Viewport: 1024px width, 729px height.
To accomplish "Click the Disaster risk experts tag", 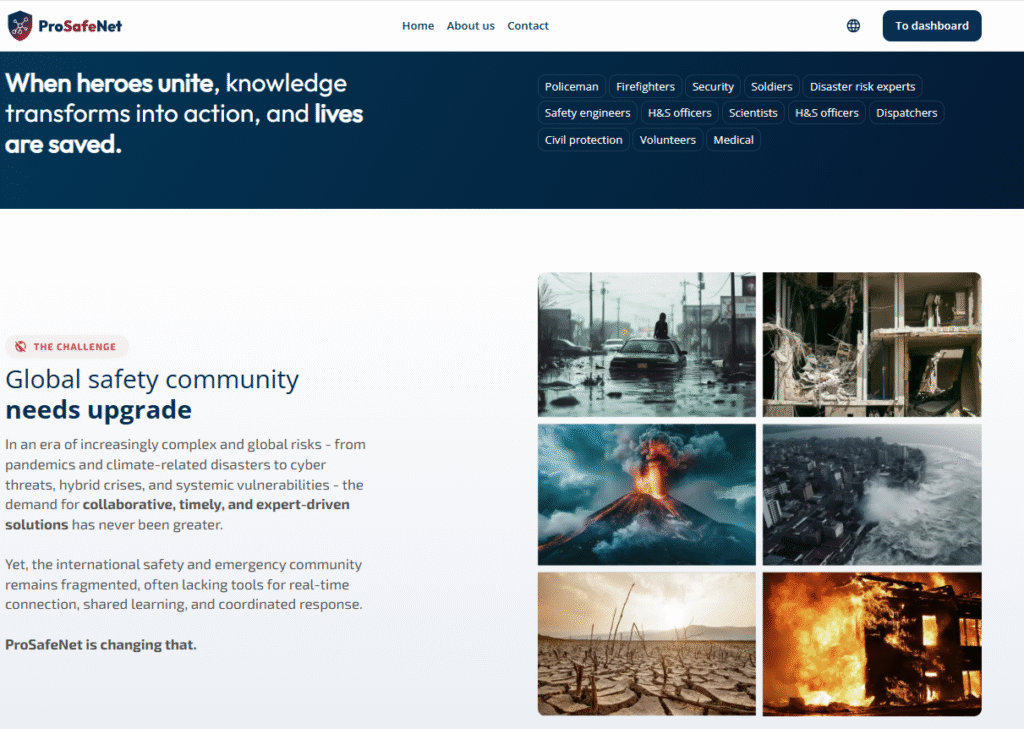I will click(862, 87).
